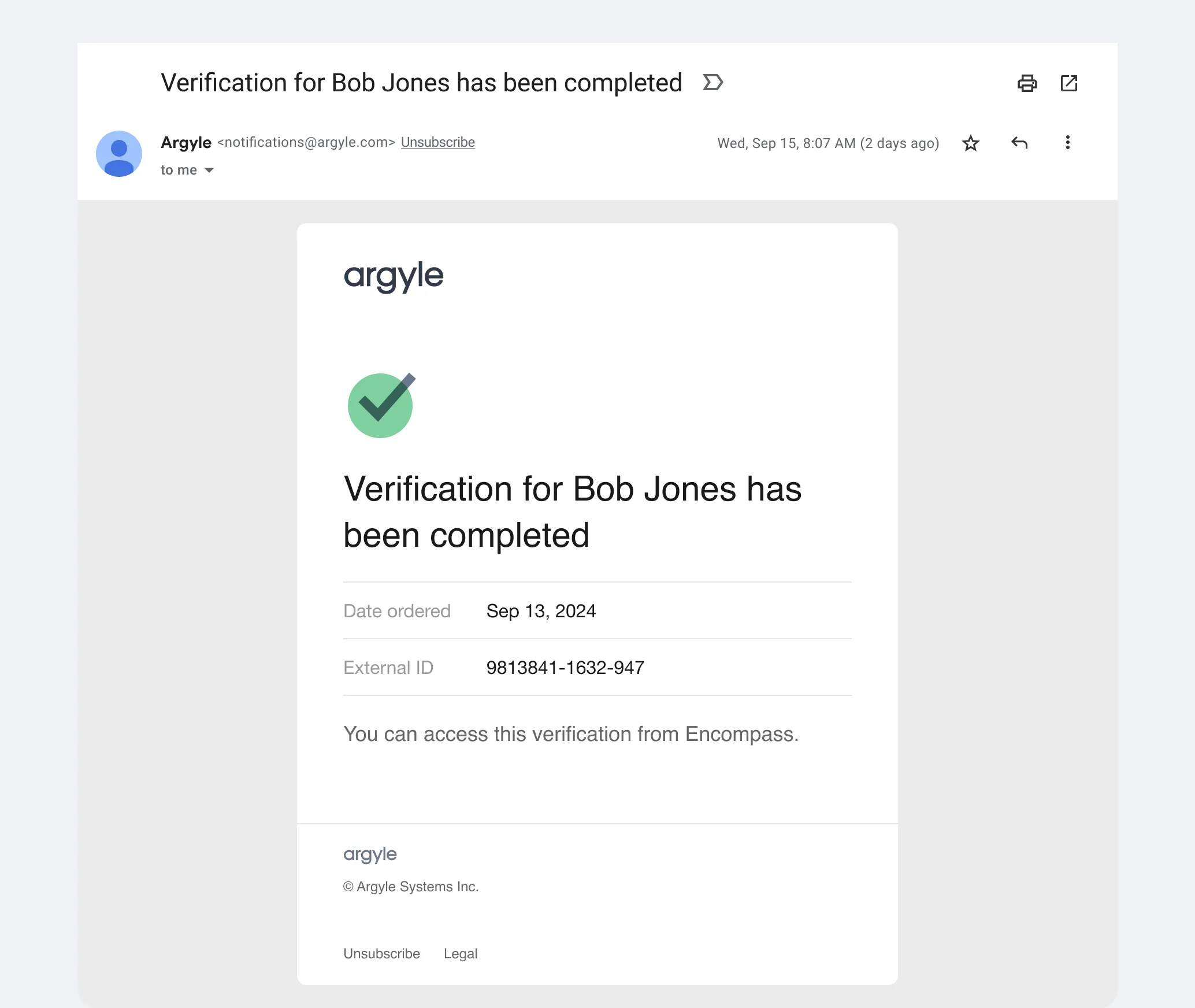Print this email using the printer icon

click(x=1027, y=83)
